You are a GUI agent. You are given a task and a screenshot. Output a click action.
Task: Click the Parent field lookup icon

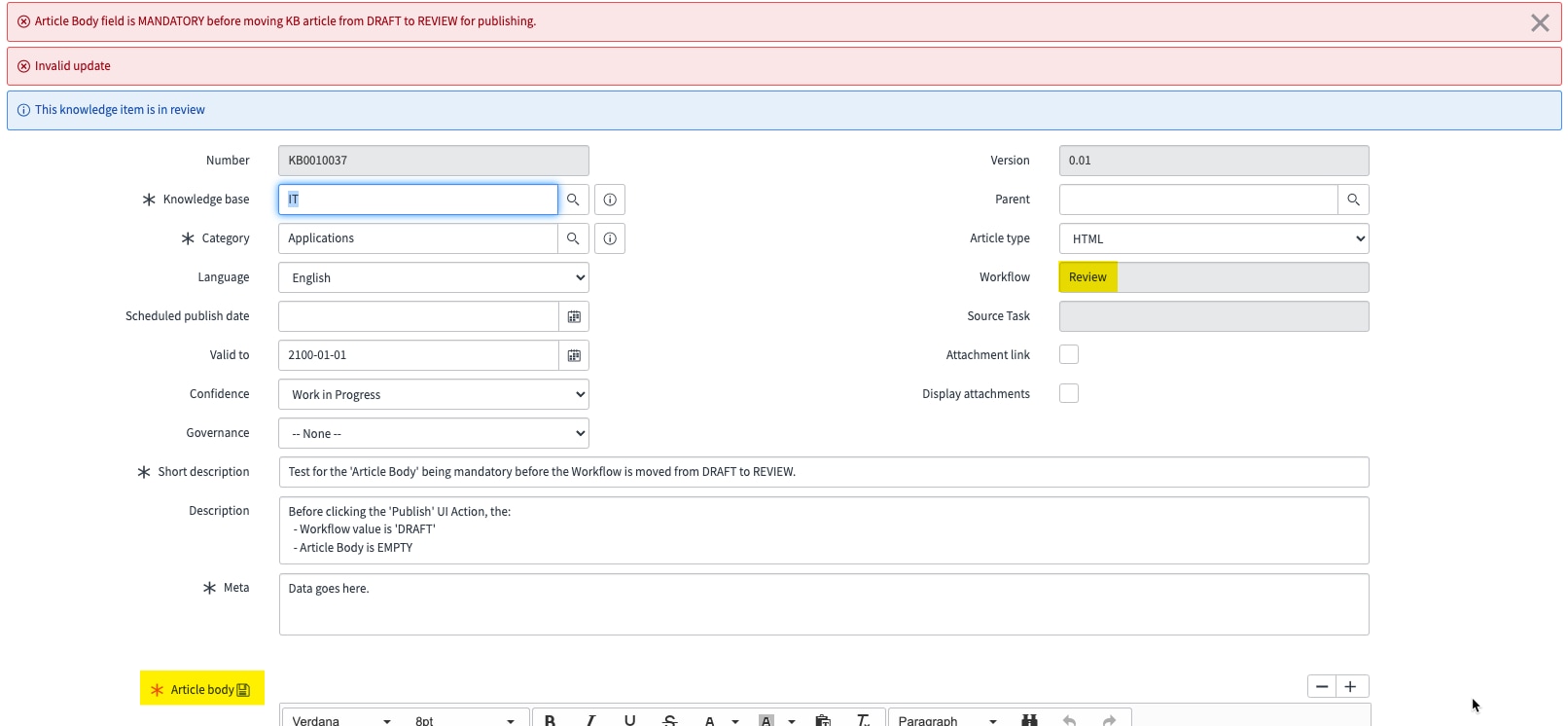click(1353, 200)
